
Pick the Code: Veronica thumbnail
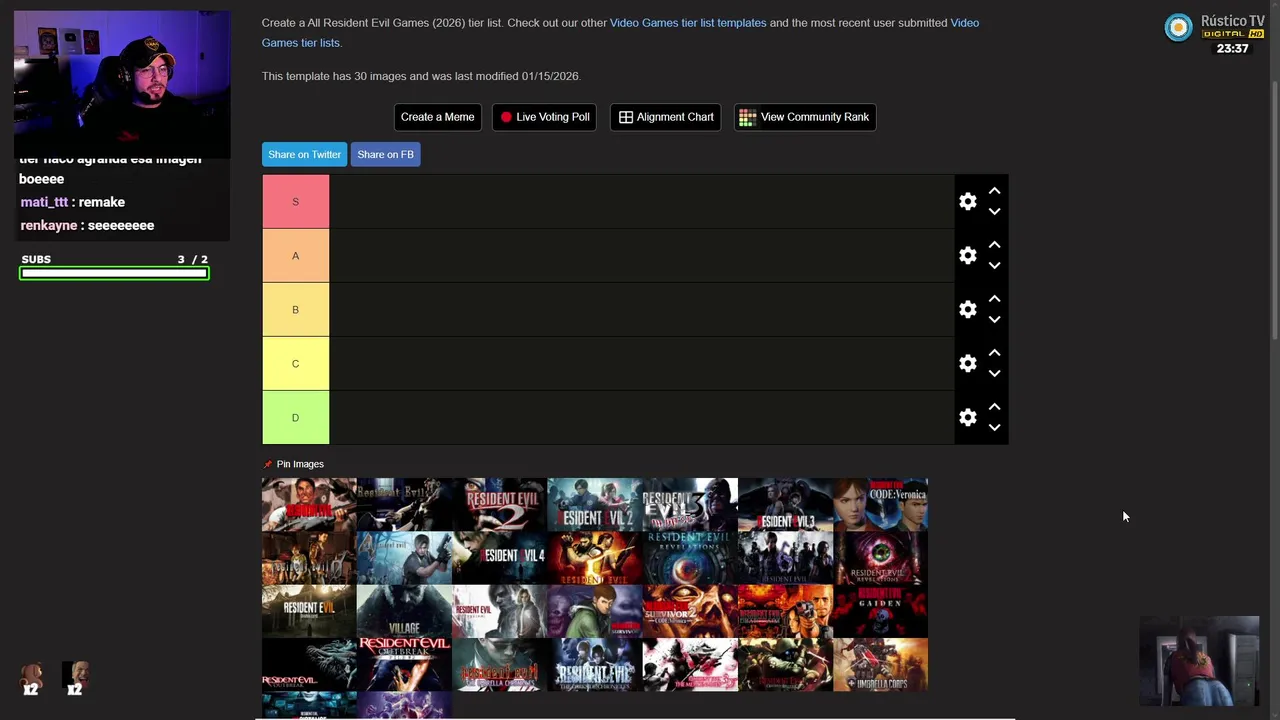pos(880,504)
